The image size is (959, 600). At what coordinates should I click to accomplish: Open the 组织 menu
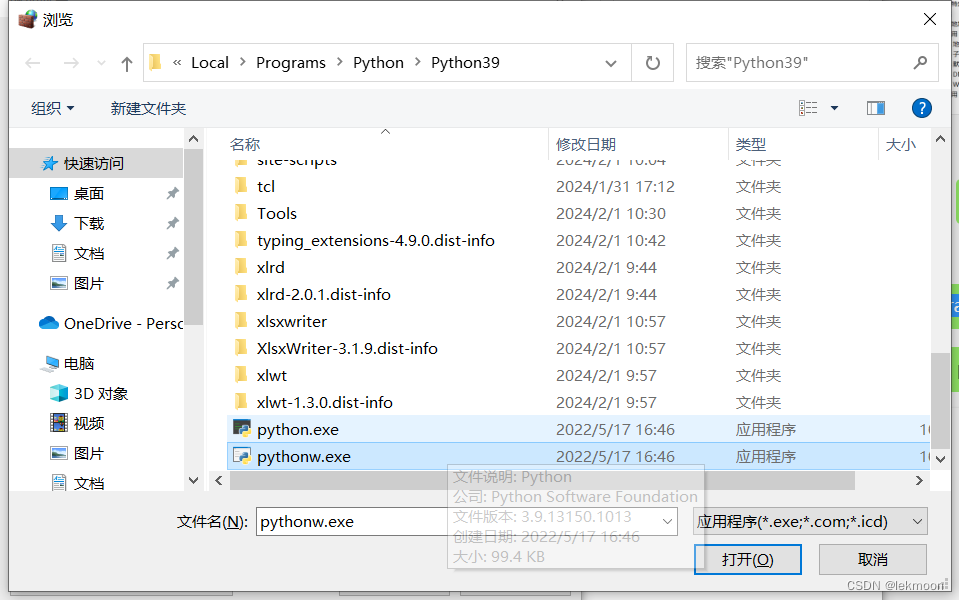pos(53,108)
